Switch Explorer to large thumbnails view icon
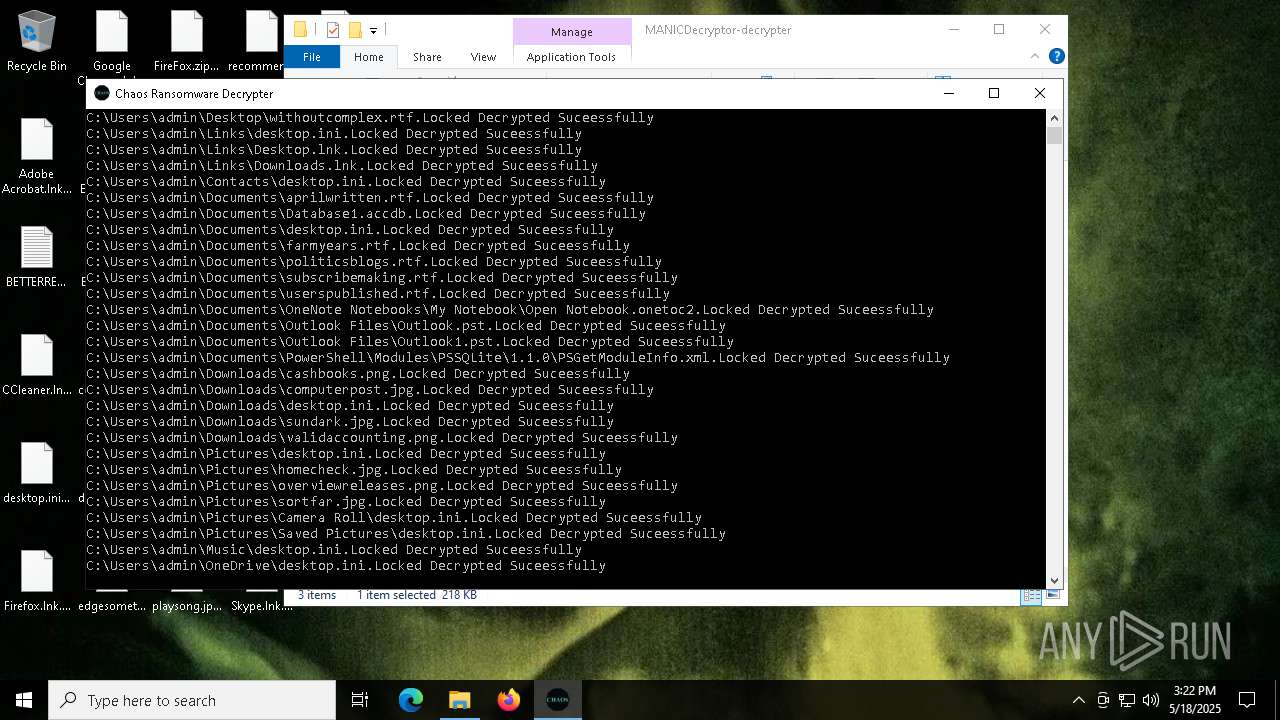Image resolution: width=1280 pixels, height=720 pixels. point(1052,595)
